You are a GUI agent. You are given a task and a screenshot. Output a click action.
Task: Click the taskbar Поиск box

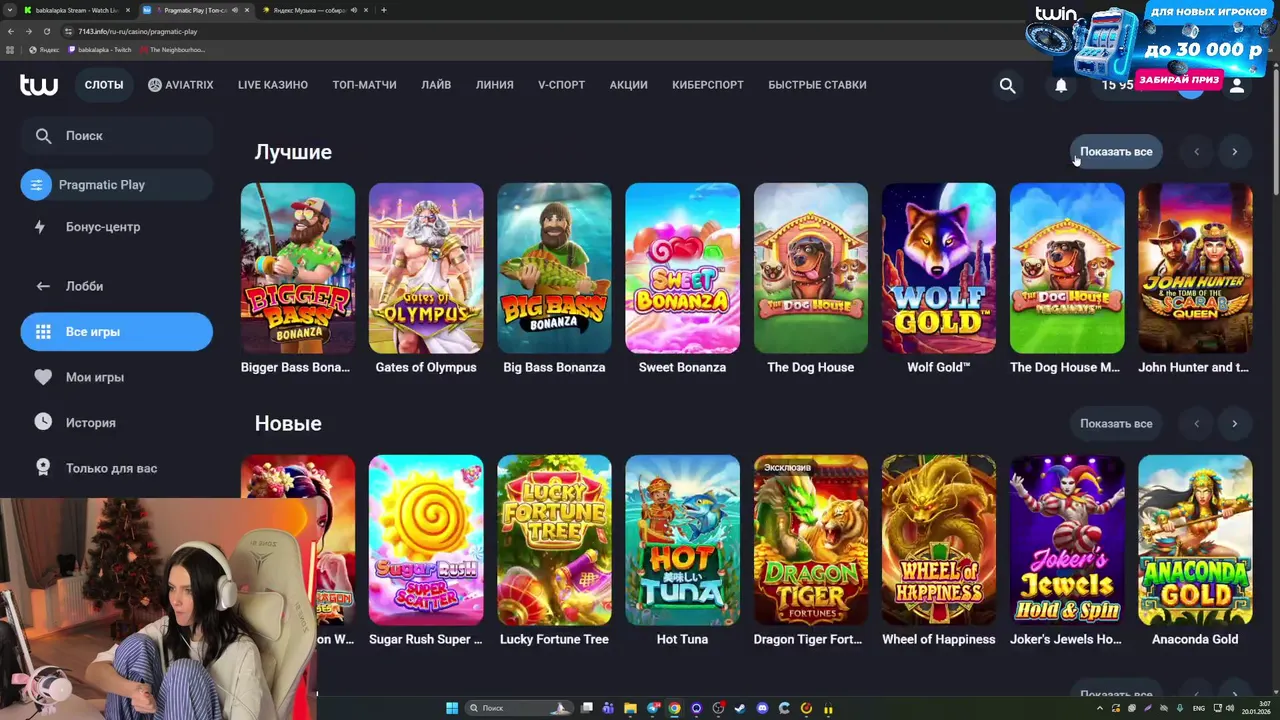[519, 708]
